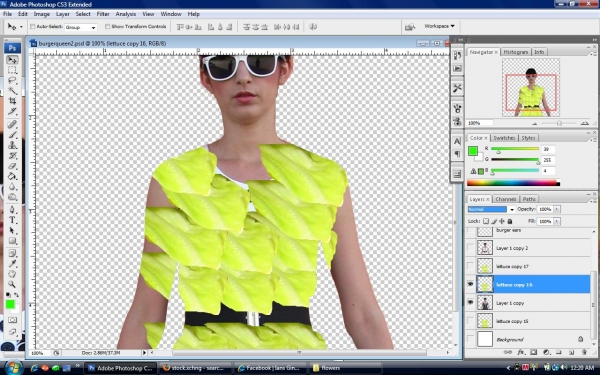Hide the Layer 1 copy layer

click(x=470, y=302)
